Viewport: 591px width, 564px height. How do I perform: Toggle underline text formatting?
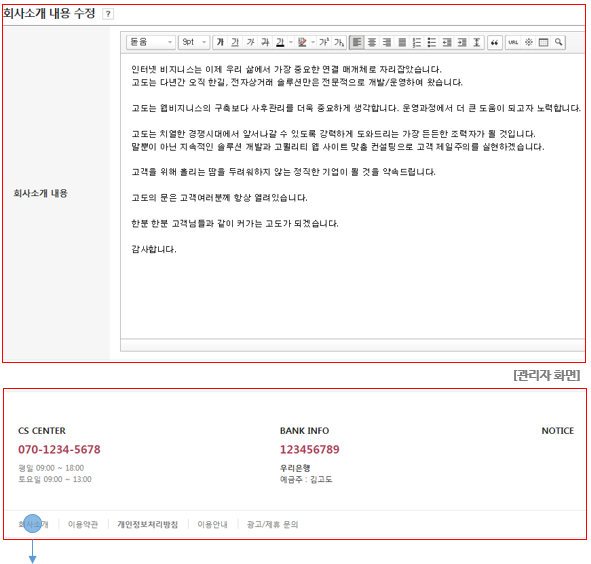click(235, 42)
